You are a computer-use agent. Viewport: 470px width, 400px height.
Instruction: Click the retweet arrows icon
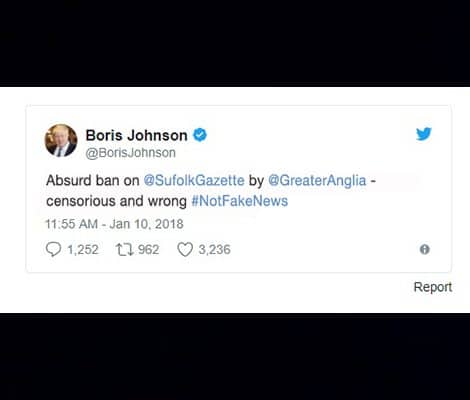pos(125,249)
